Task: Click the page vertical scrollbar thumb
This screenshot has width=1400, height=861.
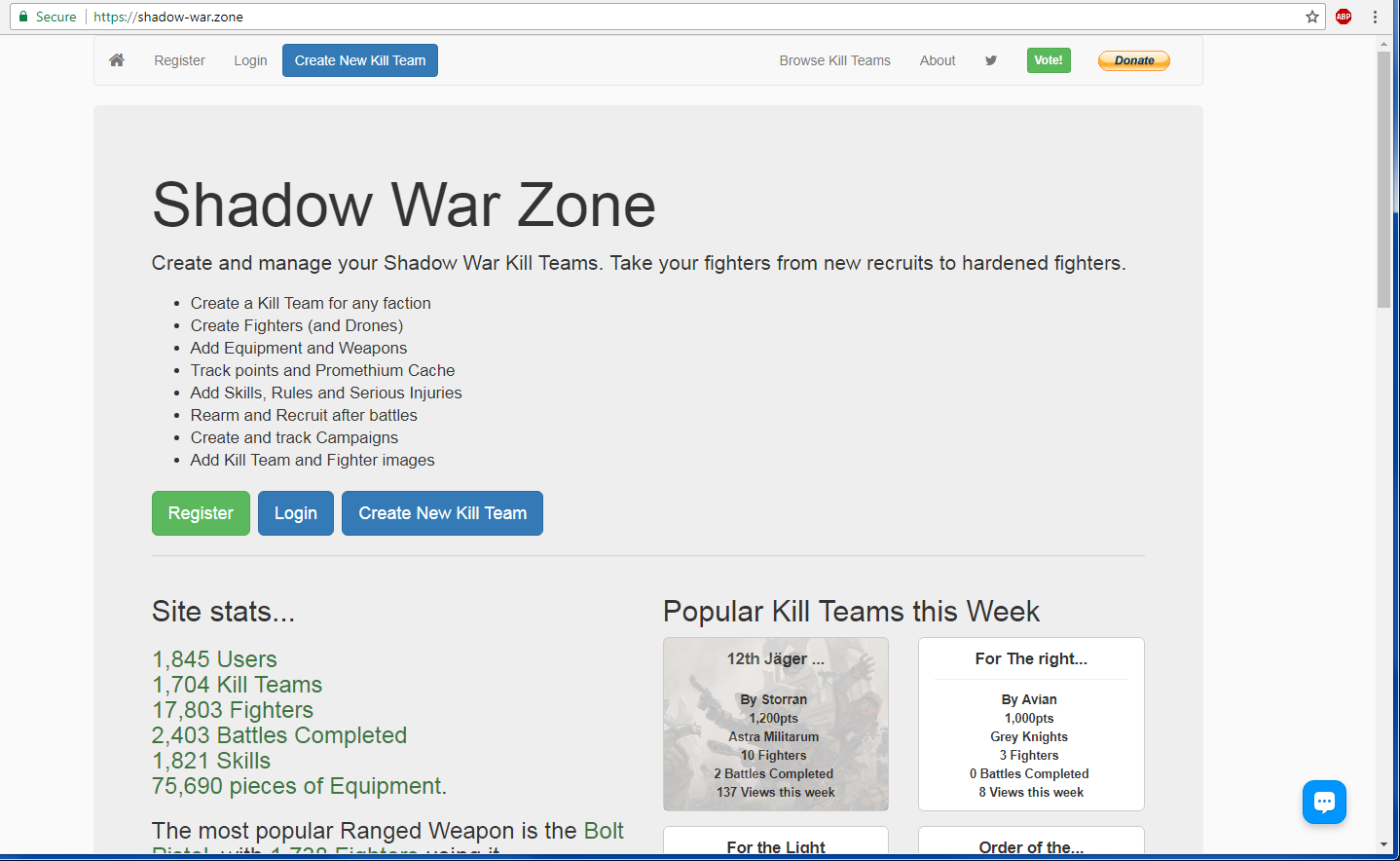Action: [1383, 180]
